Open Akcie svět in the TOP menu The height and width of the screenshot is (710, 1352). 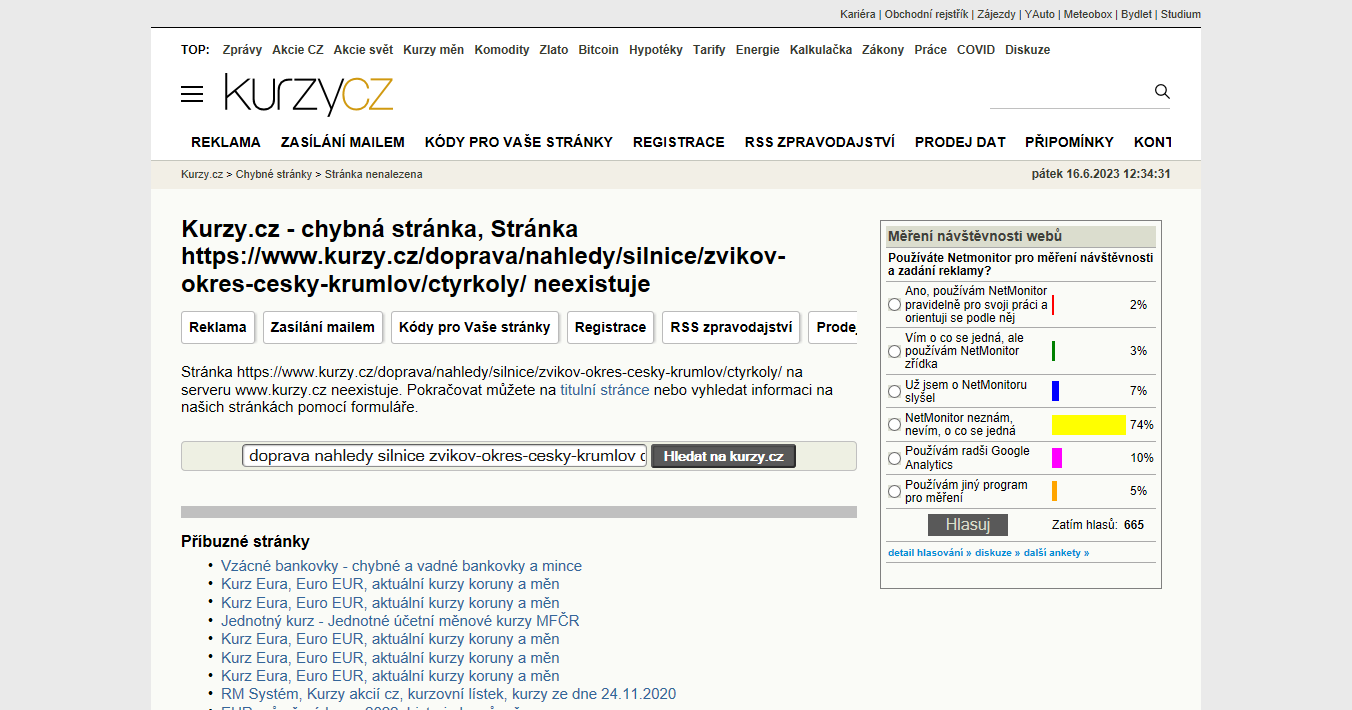pos(363,50)
